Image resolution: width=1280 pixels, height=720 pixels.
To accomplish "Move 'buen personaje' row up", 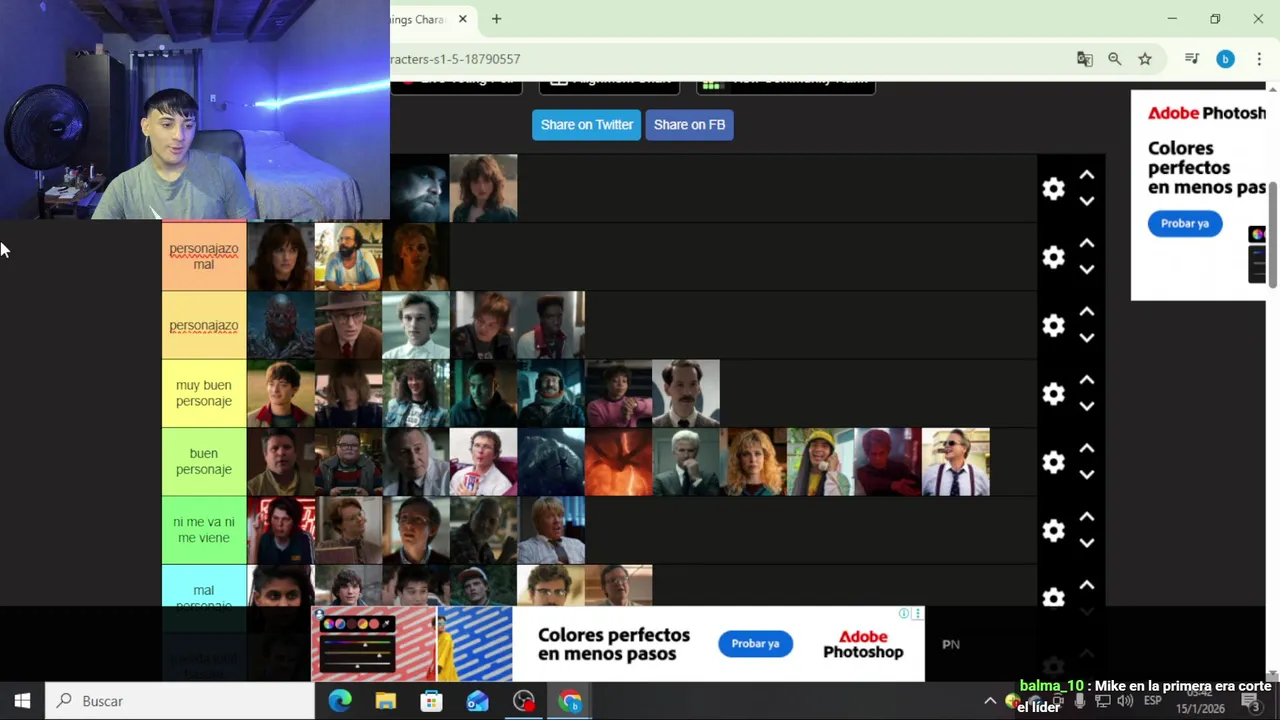I will click(x=1087, y=449).
